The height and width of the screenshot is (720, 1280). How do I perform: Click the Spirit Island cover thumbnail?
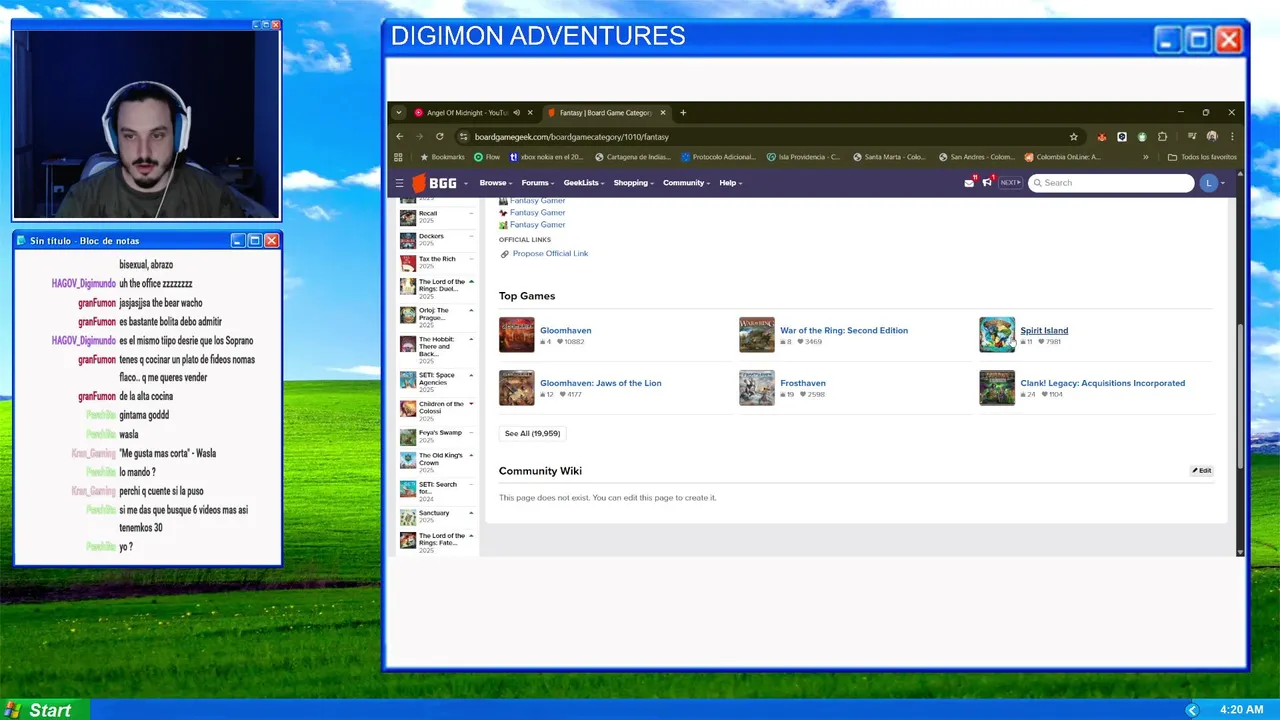point(997,335)
